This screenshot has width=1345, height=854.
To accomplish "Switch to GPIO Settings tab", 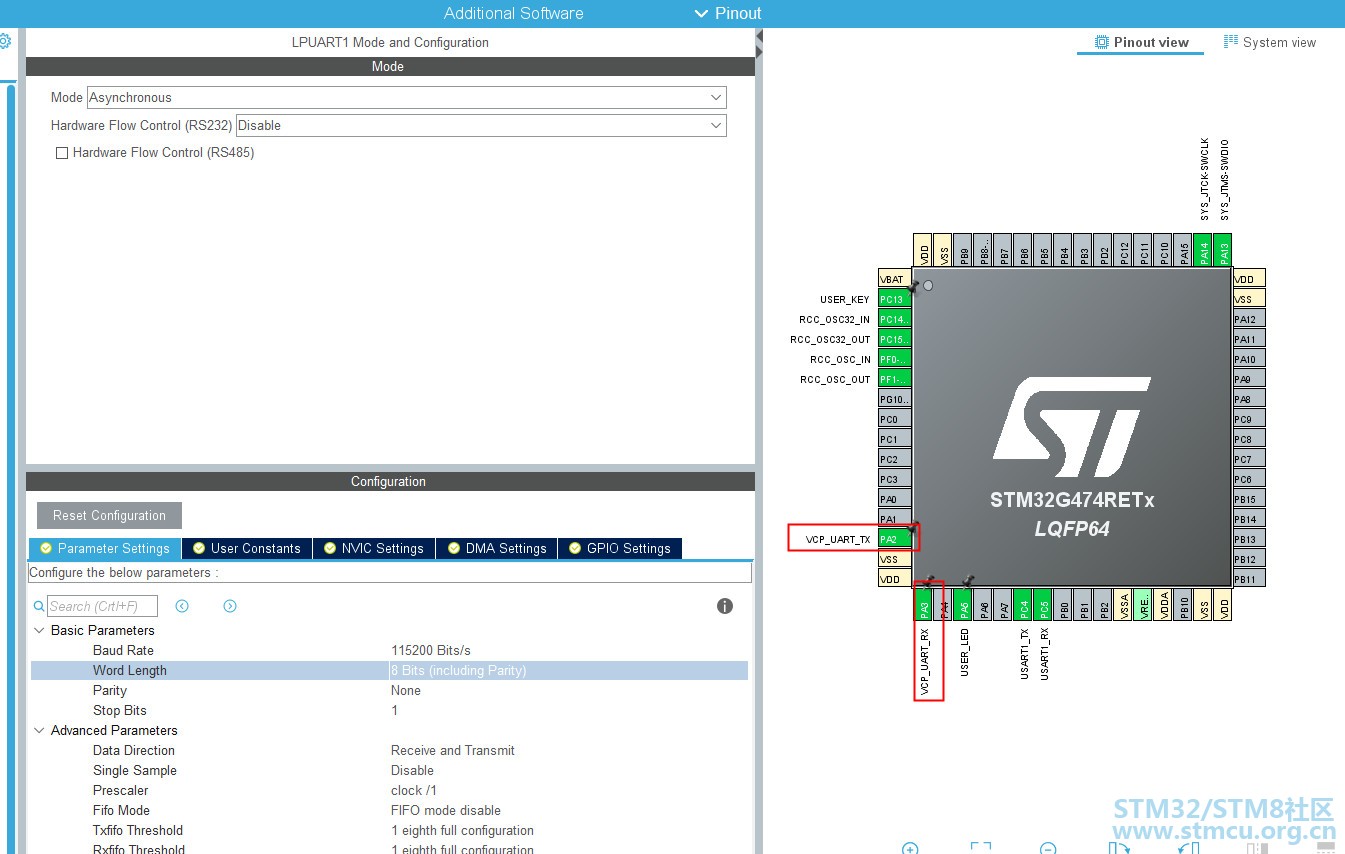I will coord(620,548).
